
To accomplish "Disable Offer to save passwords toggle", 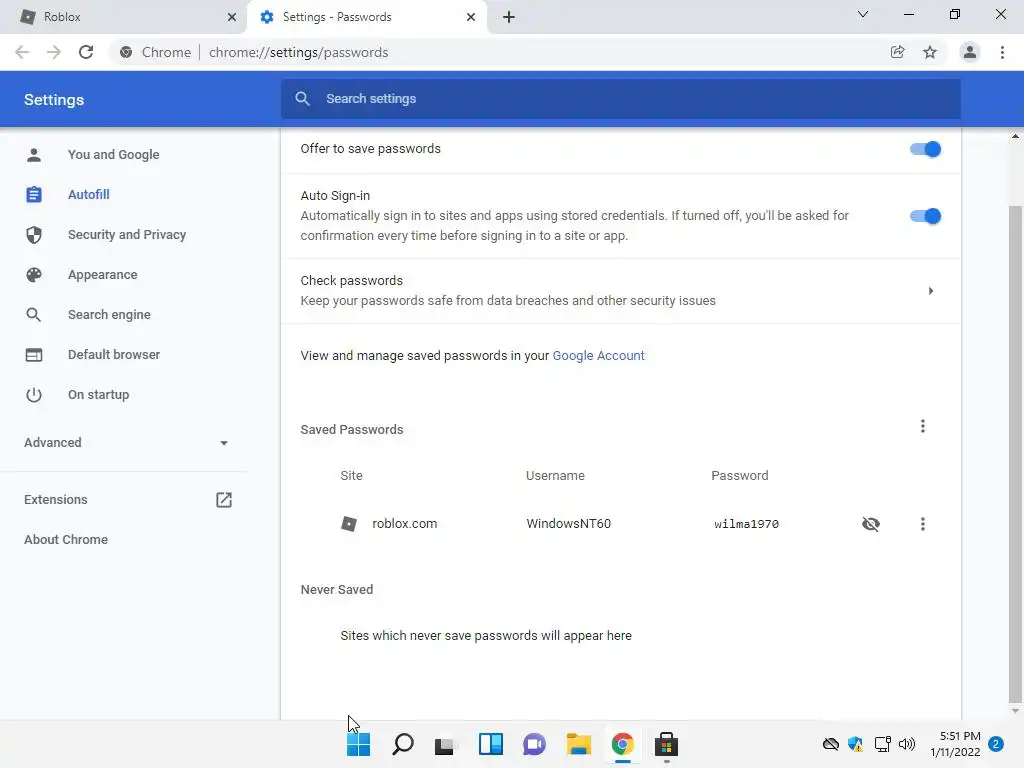I will (925, 149).
